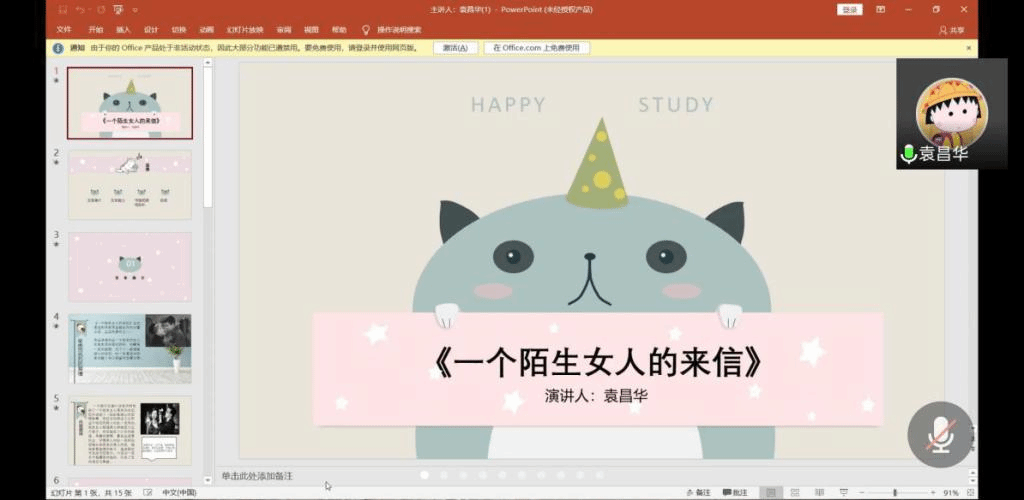Open the 文件 File menu
This screenshot has width=1024, height=500.
click(64, 30)
